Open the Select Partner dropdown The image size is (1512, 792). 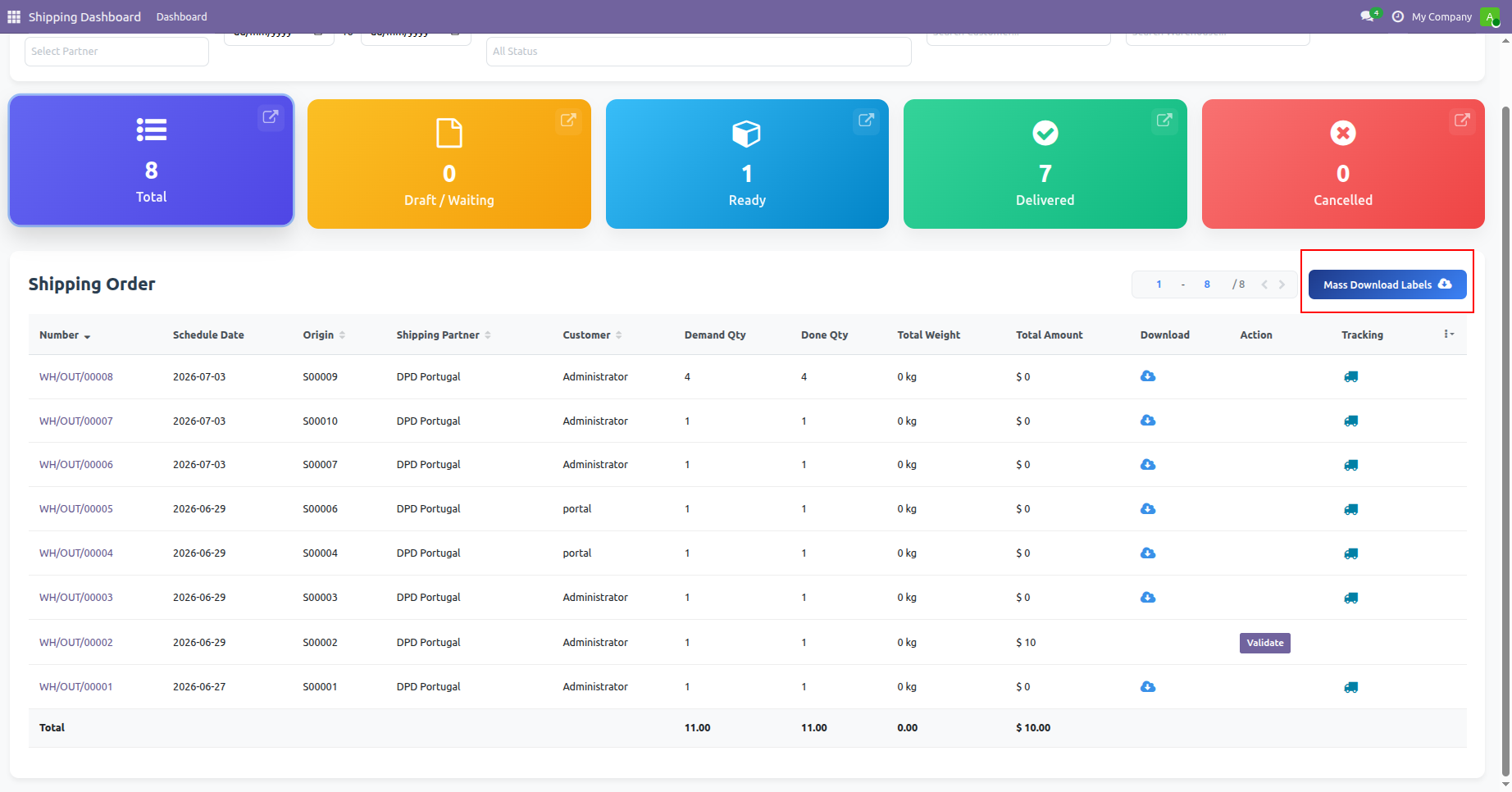116,52
